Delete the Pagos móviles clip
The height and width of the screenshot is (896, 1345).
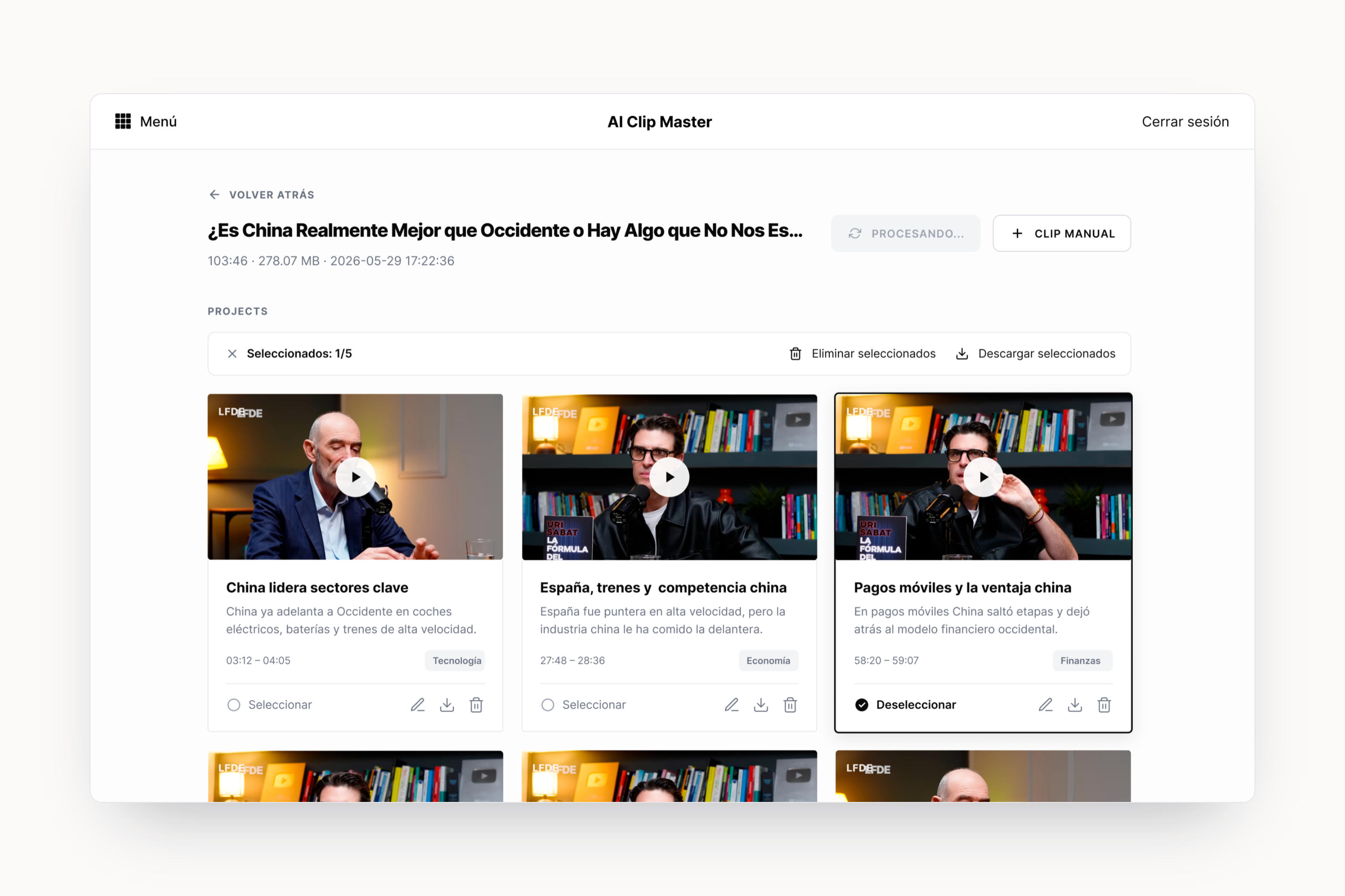pos(1103,704)
